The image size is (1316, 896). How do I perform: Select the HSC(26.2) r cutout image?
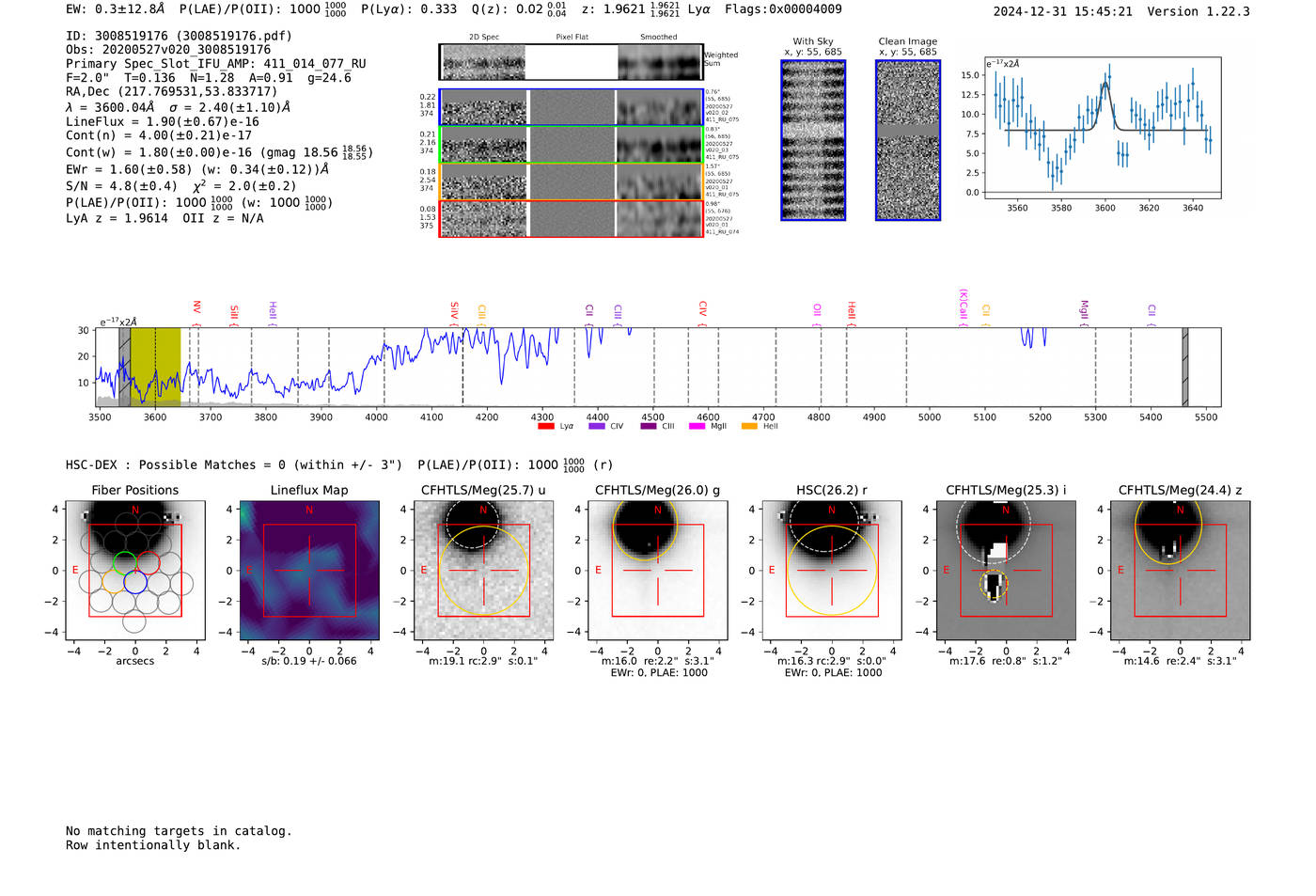832,571
